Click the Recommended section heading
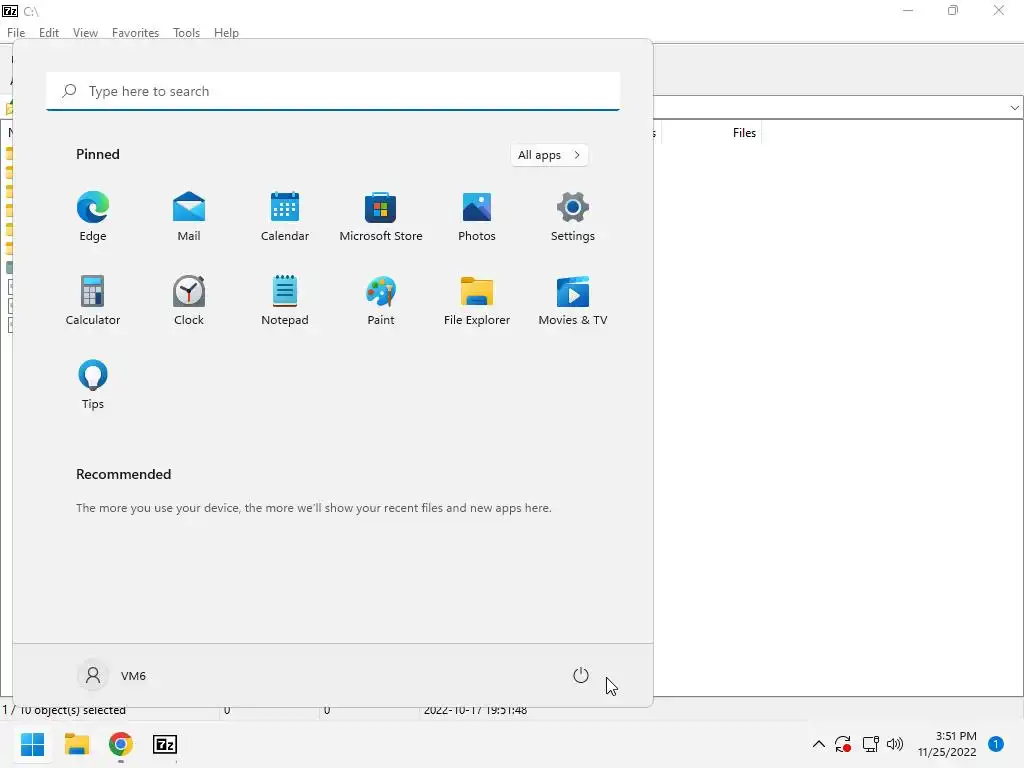Screen dimensions: 1024x768 click(x=123, y=474)
